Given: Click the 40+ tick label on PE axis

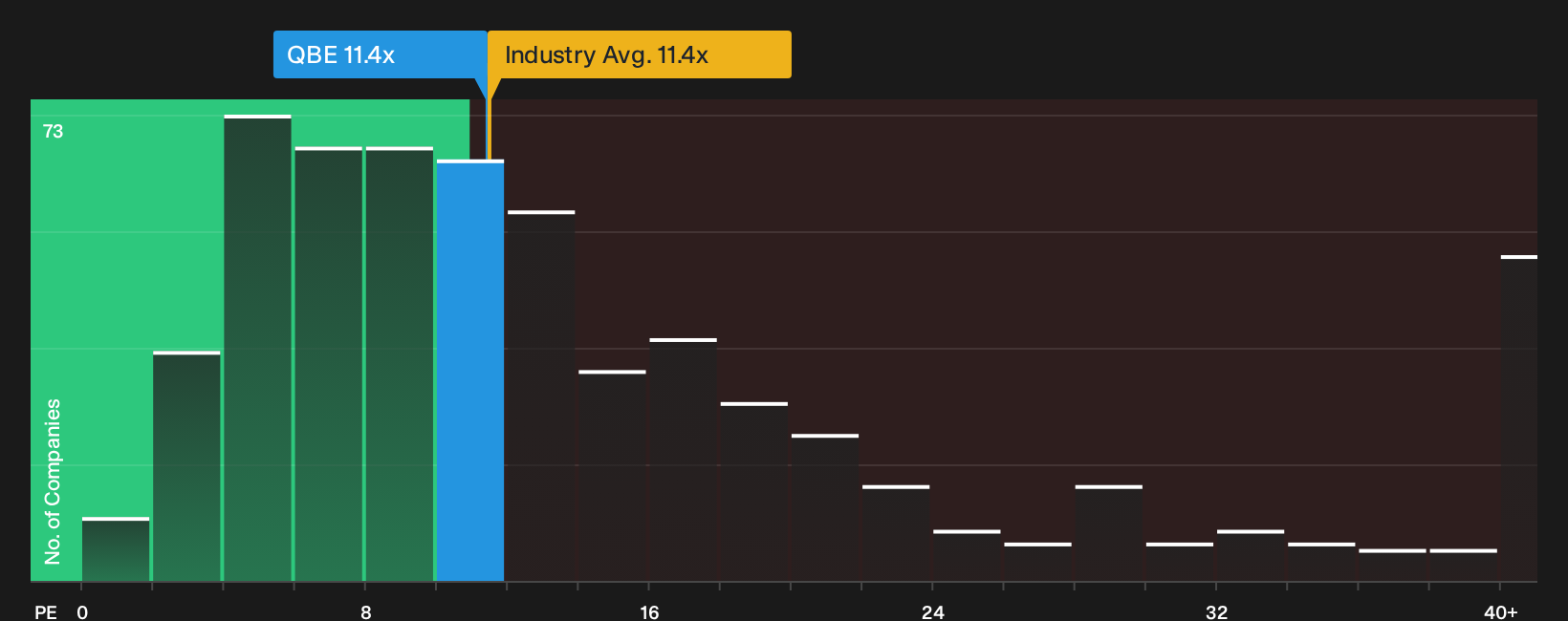Looking at the screenshot, I should pos(1501,611).
